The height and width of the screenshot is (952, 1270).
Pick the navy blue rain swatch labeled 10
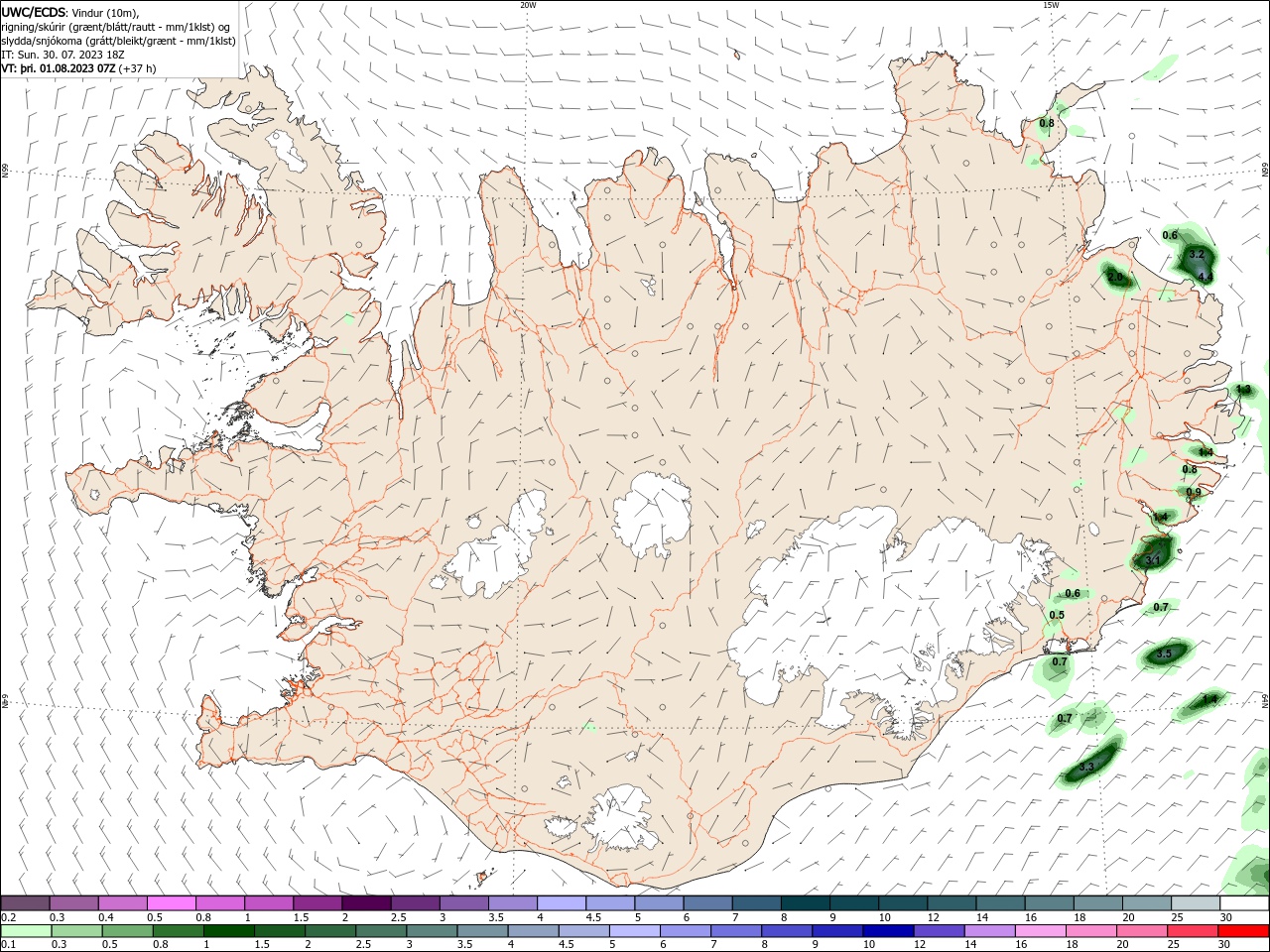click(x=887, y=931)
